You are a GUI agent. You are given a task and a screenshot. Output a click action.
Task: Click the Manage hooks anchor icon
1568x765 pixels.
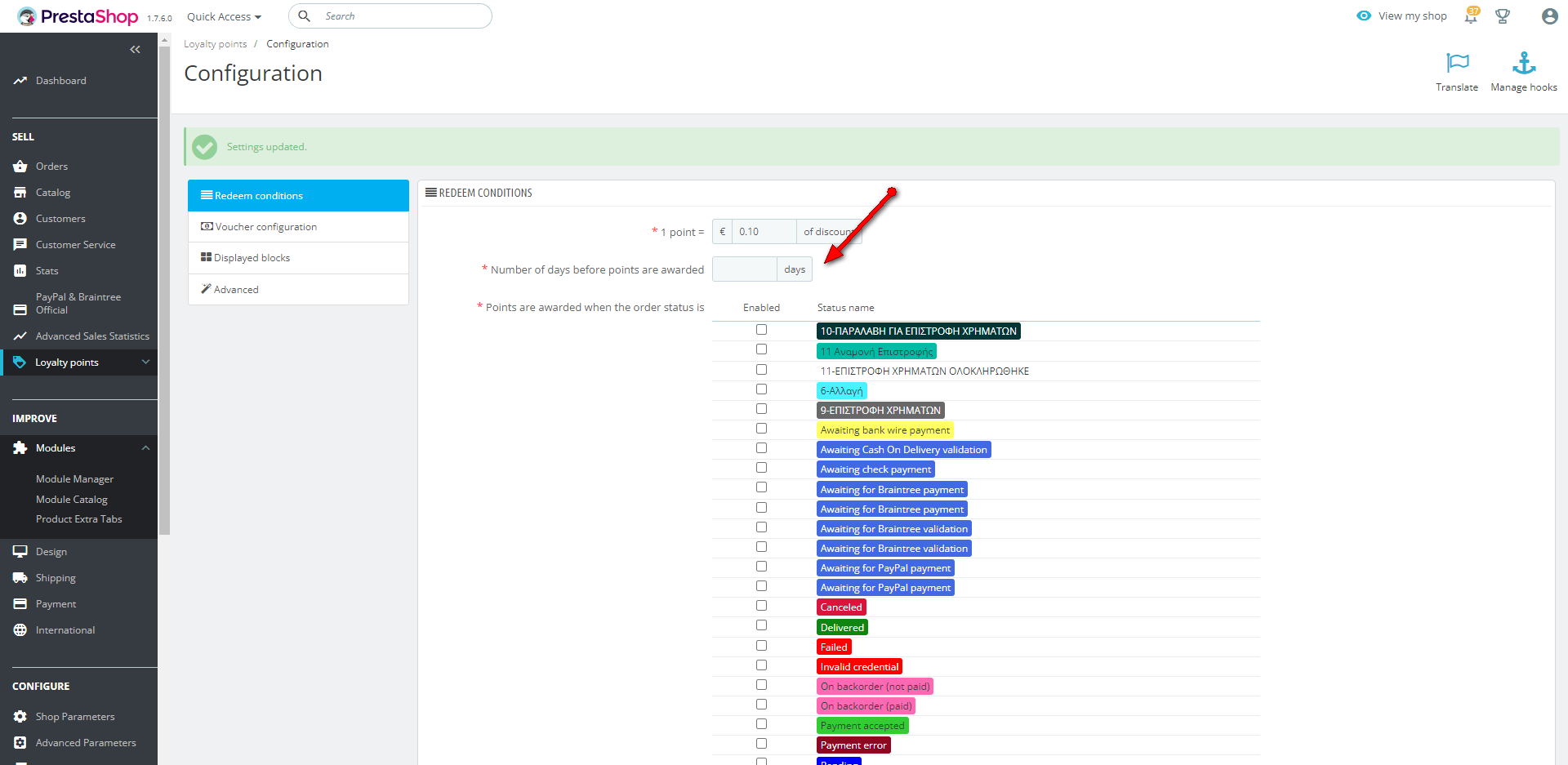1524,63
